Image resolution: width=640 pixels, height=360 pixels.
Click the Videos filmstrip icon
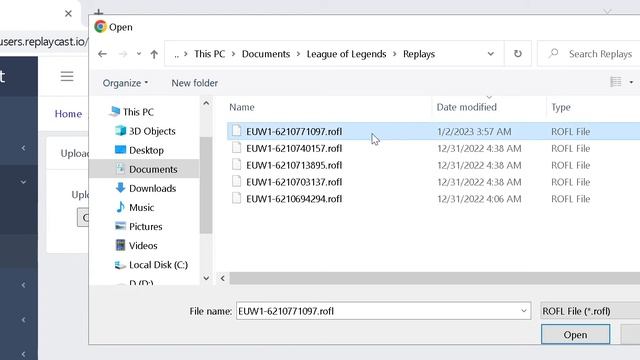pyautogui.click(x=120, y=245)
